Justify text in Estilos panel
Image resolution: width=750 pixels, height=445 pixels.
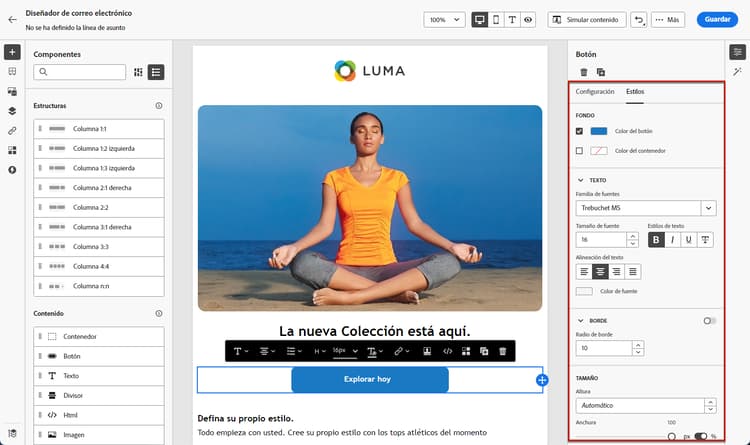[633, 272]
